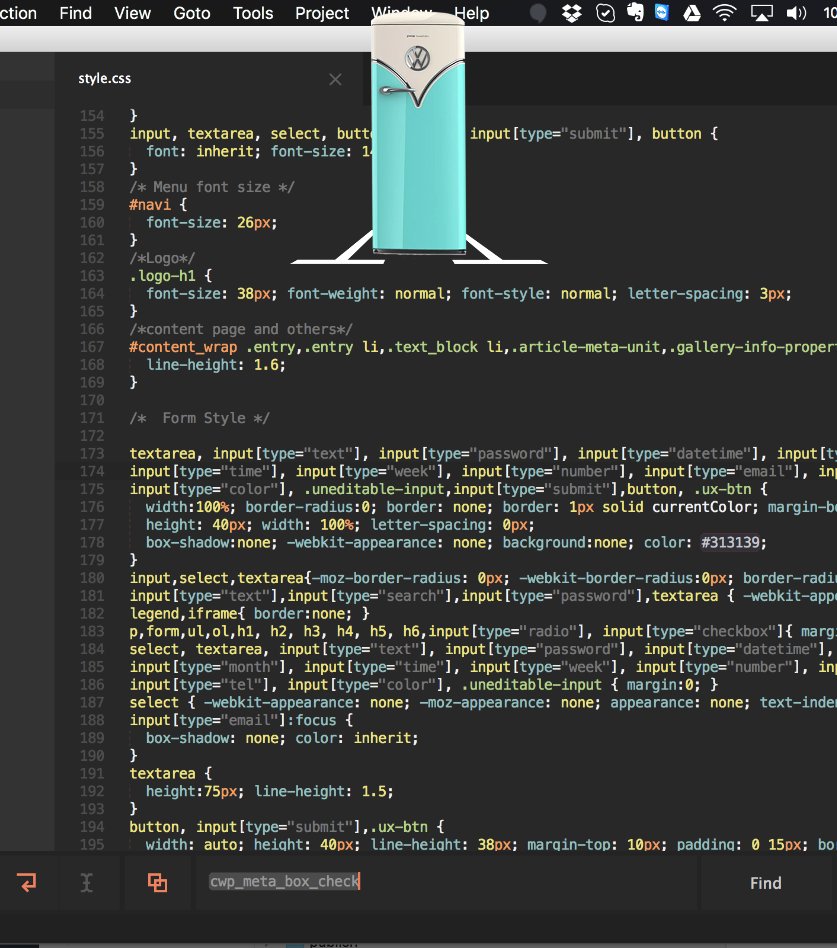Screen dimensions: 837x948
Task: Open the Project menu
Action: 321,13
